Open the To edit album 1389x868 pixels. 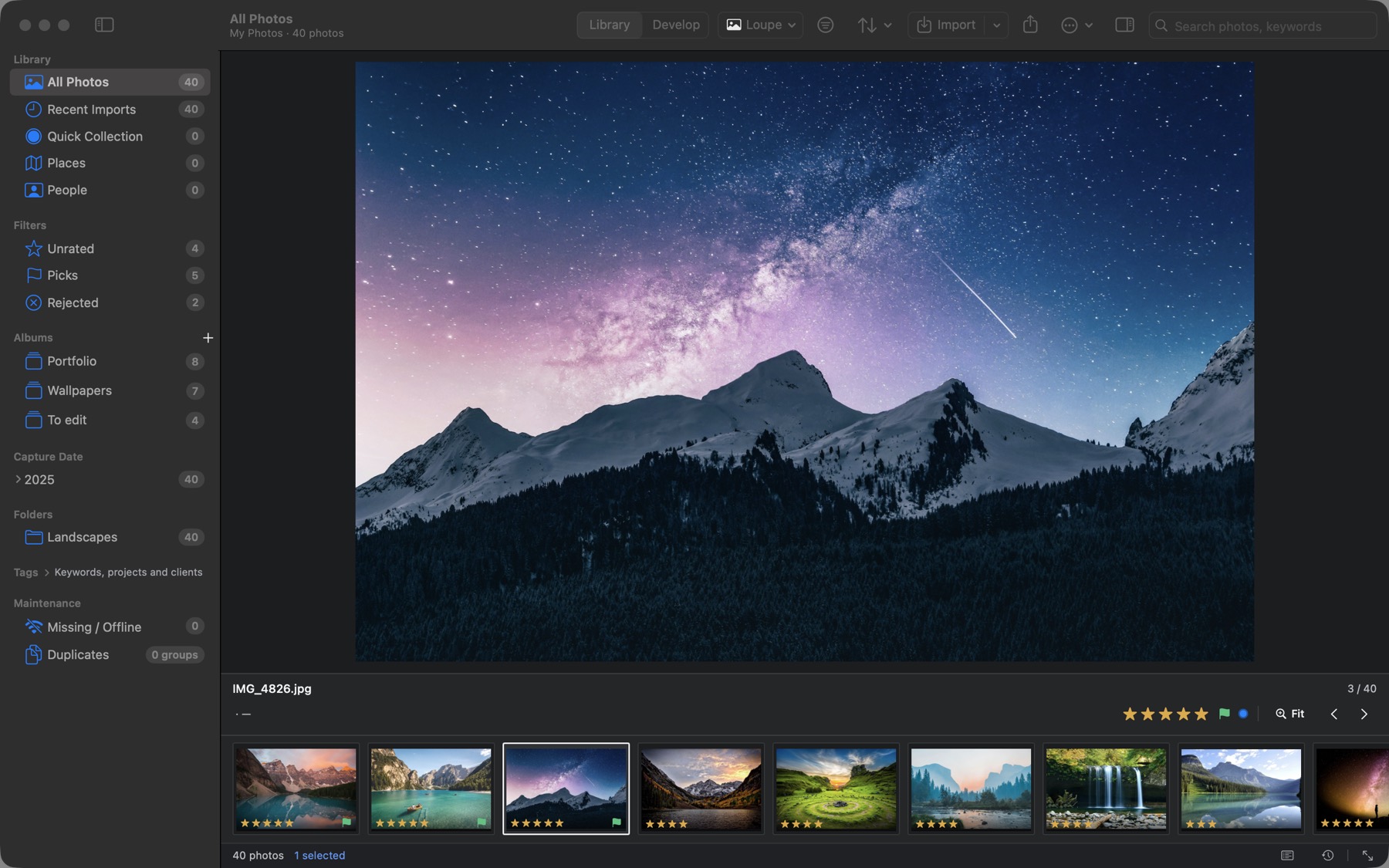(110, 420)
